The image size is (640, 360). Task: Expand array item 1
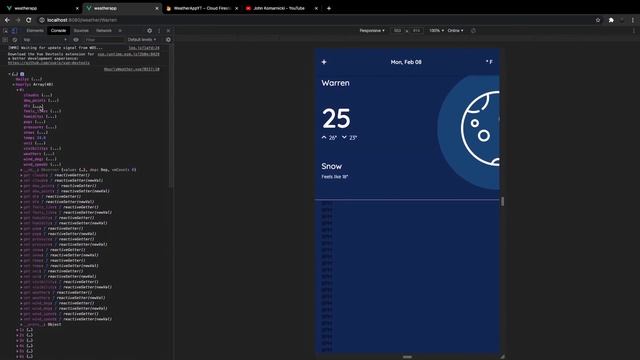[17, 330]
